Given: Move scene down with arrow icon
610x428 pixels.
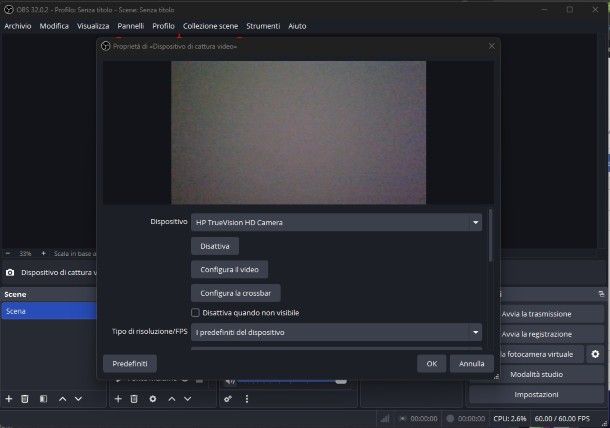Looking at the screenshot, I should pos(78,399).
